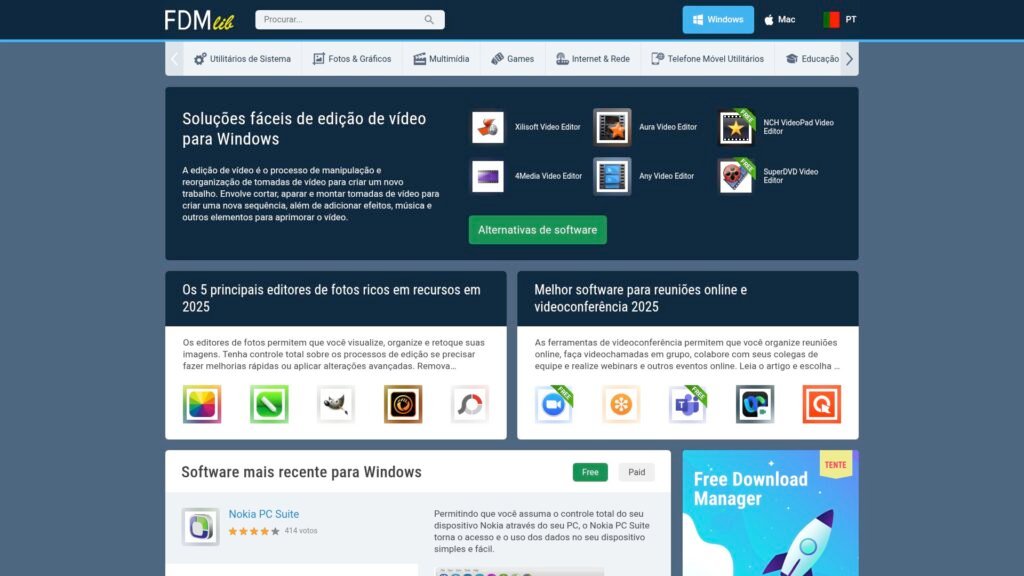The image size is (1024, 576).
Task: Open the top 5 photo editors article
Action: click(x=331, y=298)
